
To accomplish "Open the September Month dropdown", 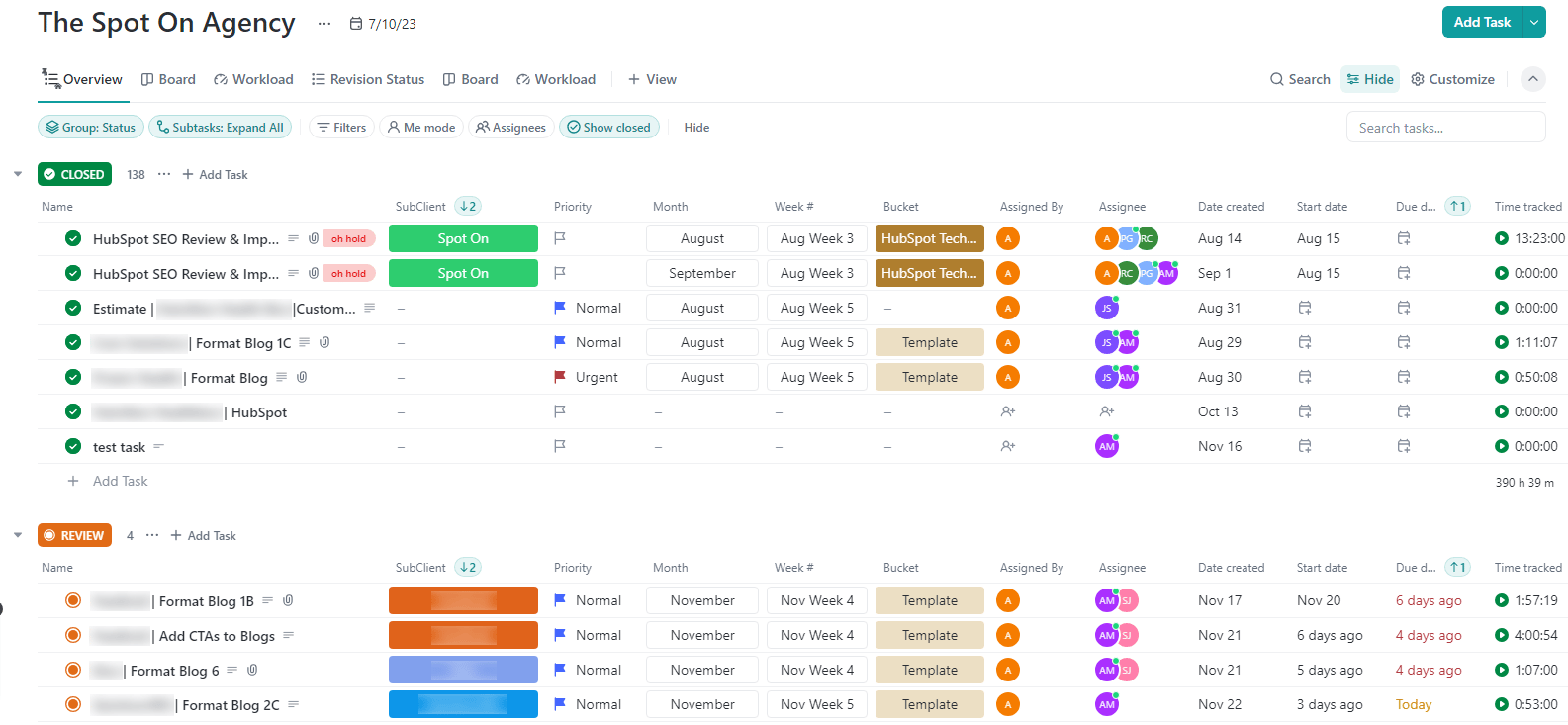I will [x=702, y=273].
